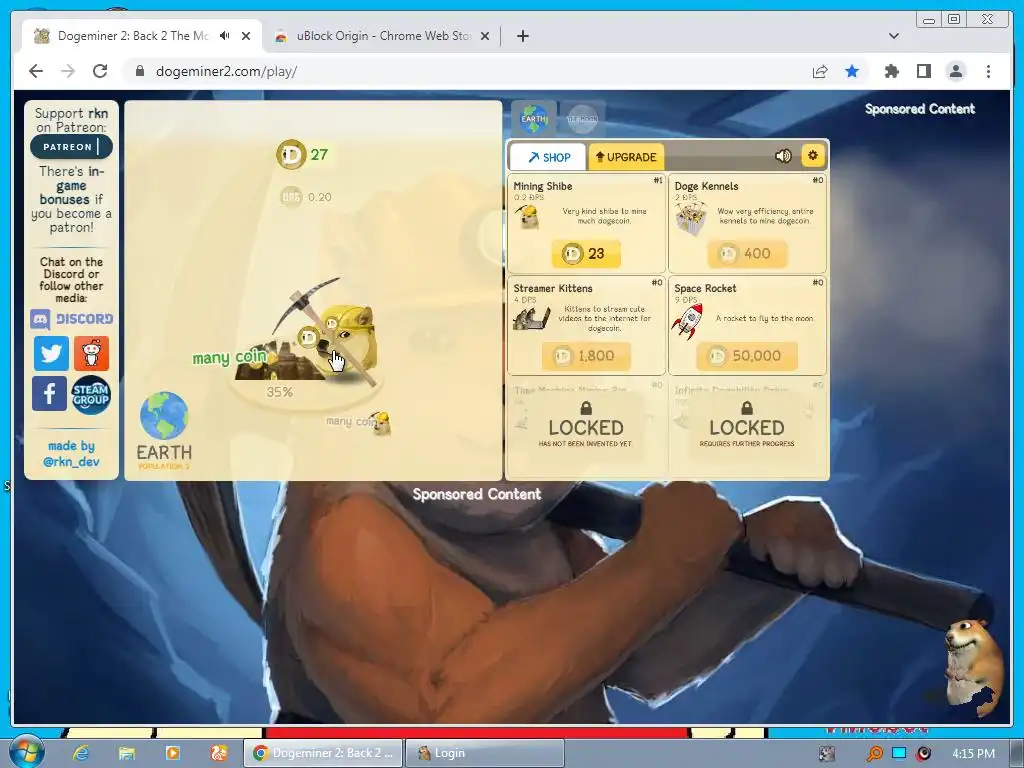Open game settings gear button
Image resolution: width=1024 pixels, height=768 pixels.
click(812, 155)
